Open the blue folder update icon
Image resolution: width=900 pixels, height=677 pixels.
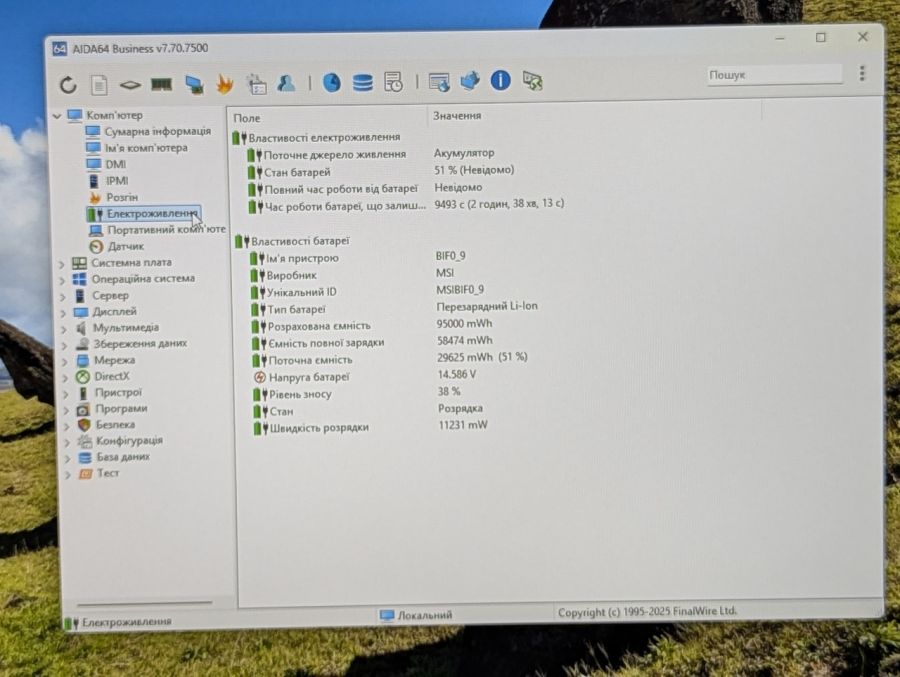point(470,81)
